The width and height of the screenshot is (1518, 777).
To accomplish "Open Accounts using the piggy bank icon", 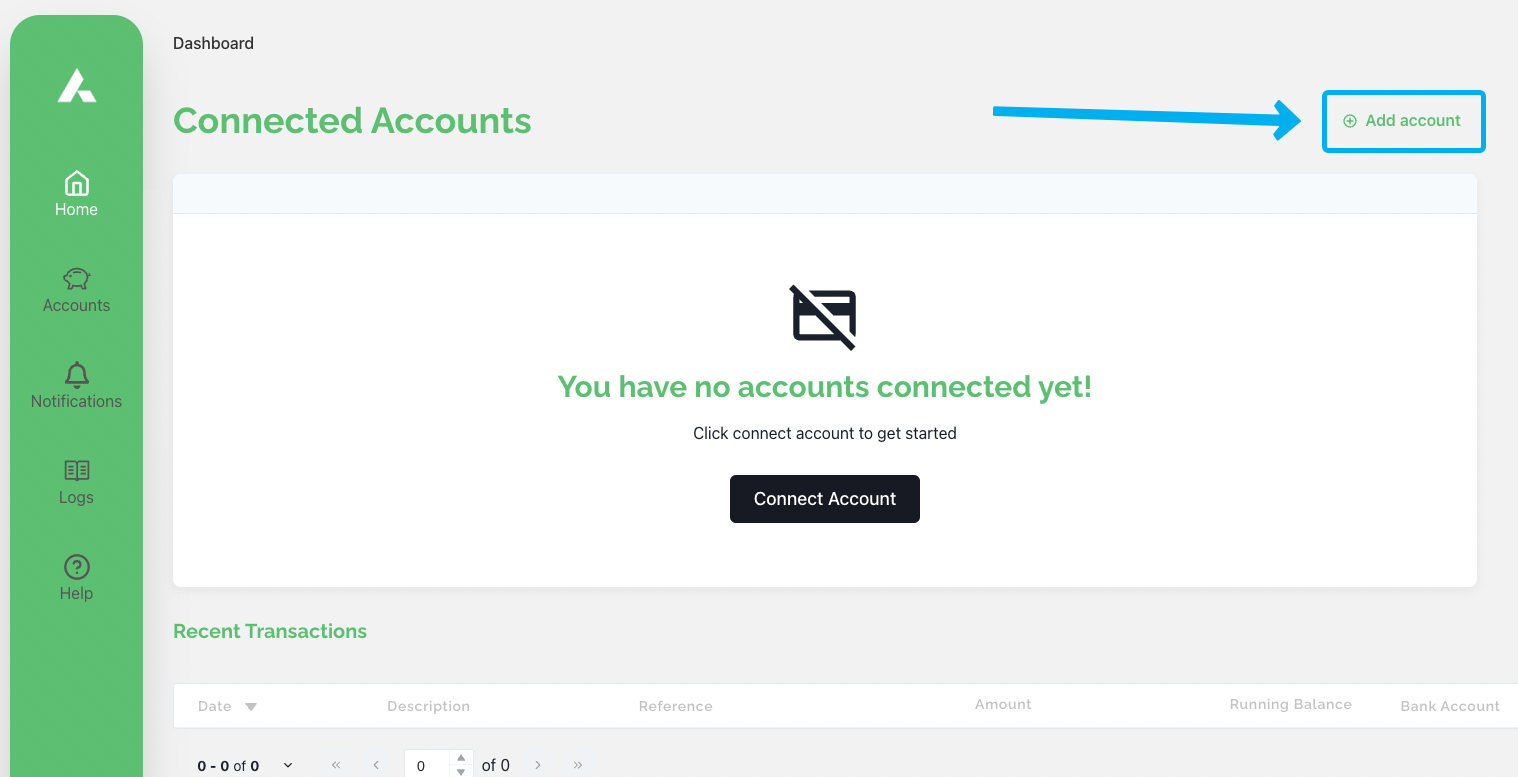I will pos(76,279).
